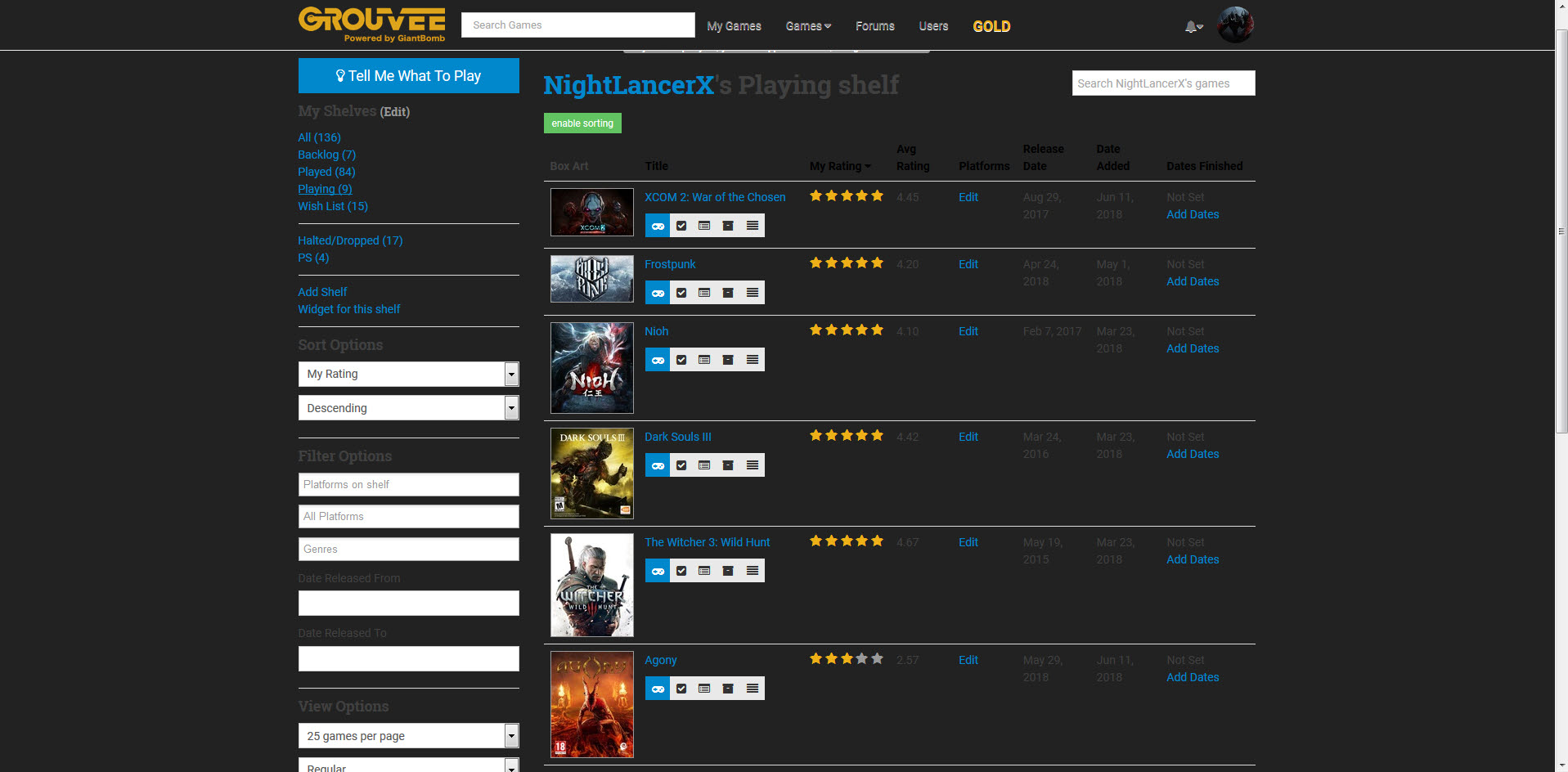Image resolution: width=1568 pixels, height=772 pixels.
Task: Click the wish list icon for Dark Souls III
Action: click(704, 465)
